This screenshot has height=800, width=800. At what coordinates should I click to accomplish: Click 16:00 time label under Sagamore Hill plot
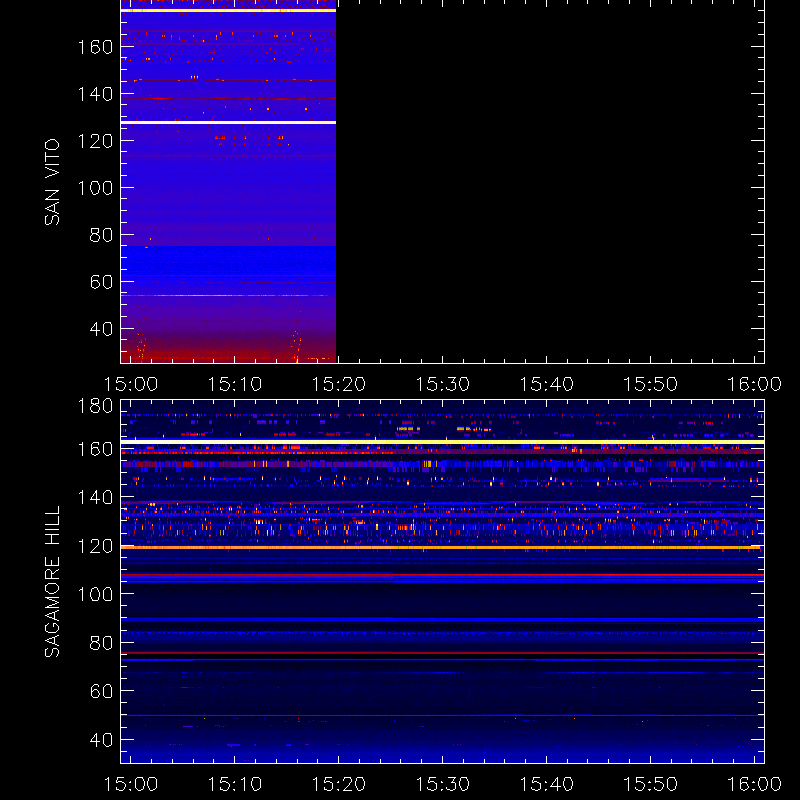pyautogui.click(x=754, y=784)
